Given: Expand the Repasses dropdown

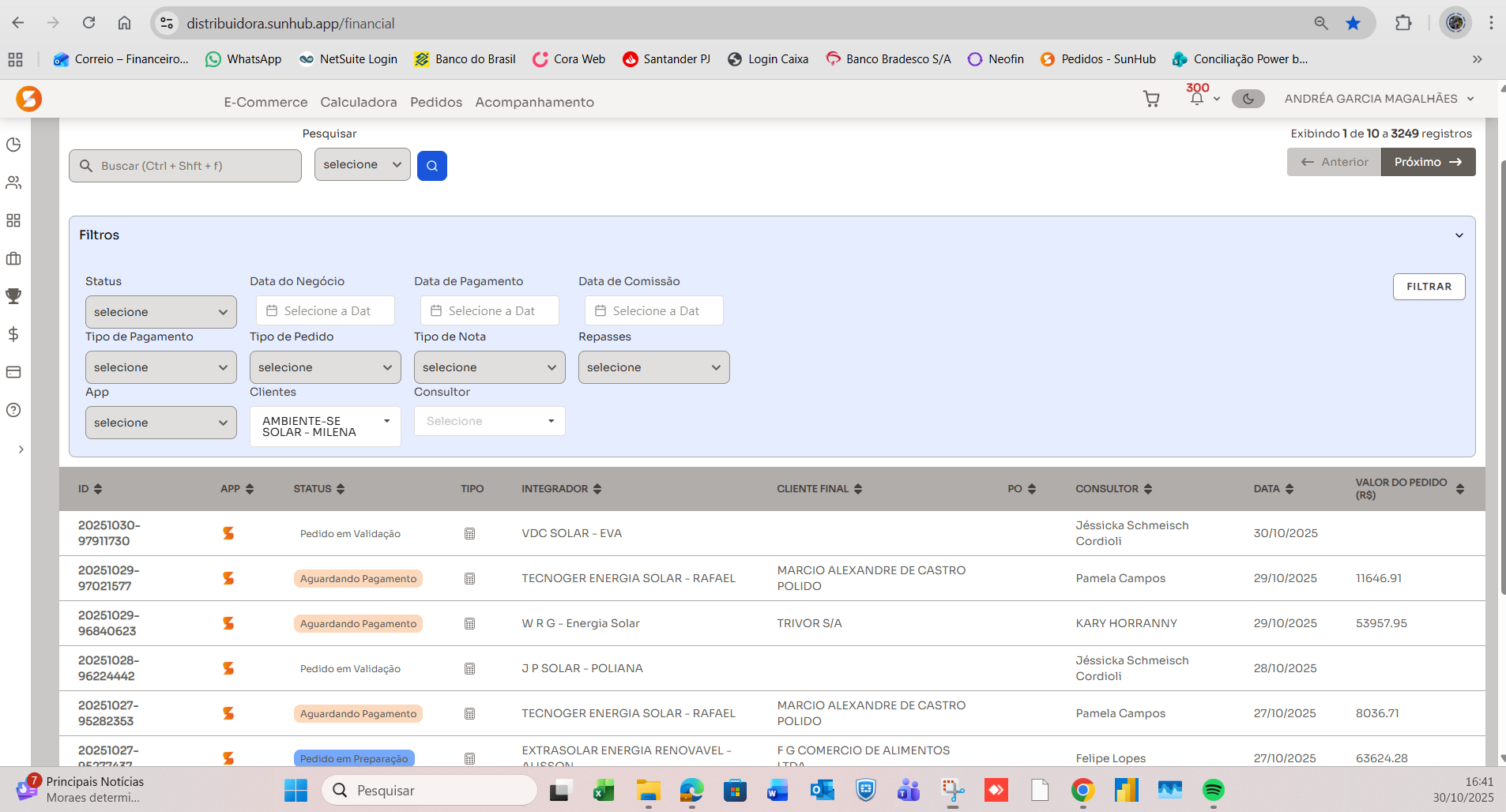Looking at the screenshot, I should pyautogui.click(x=653, y=367).
